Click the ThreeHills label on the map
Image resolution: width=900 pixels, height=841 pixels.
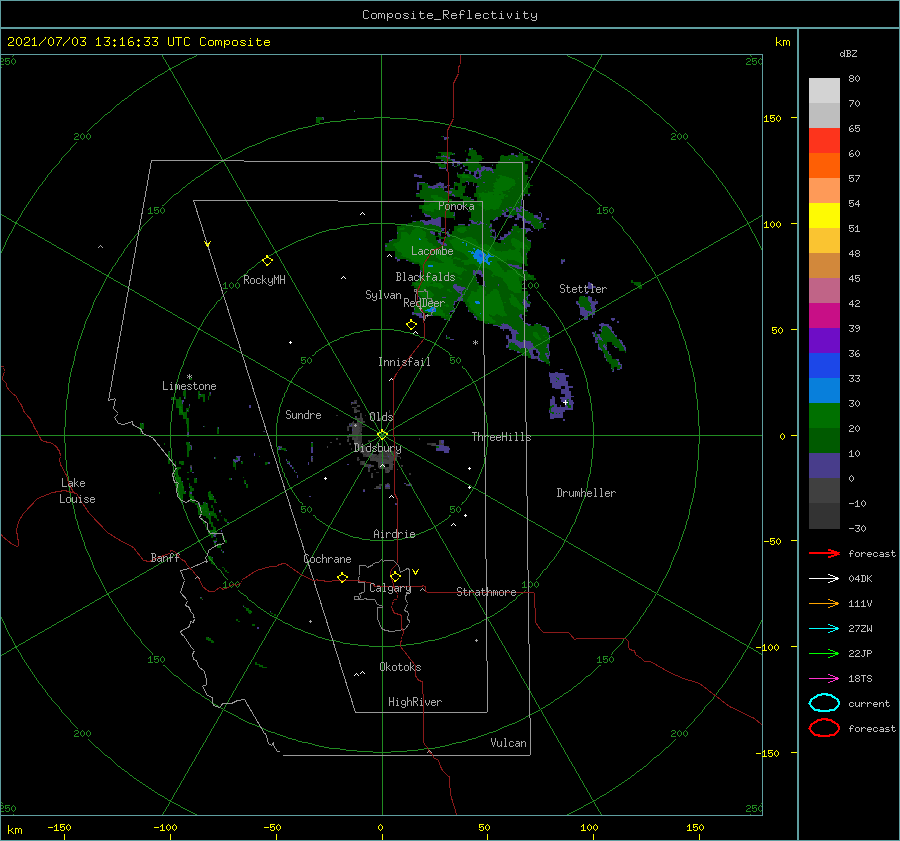(501, 437)
